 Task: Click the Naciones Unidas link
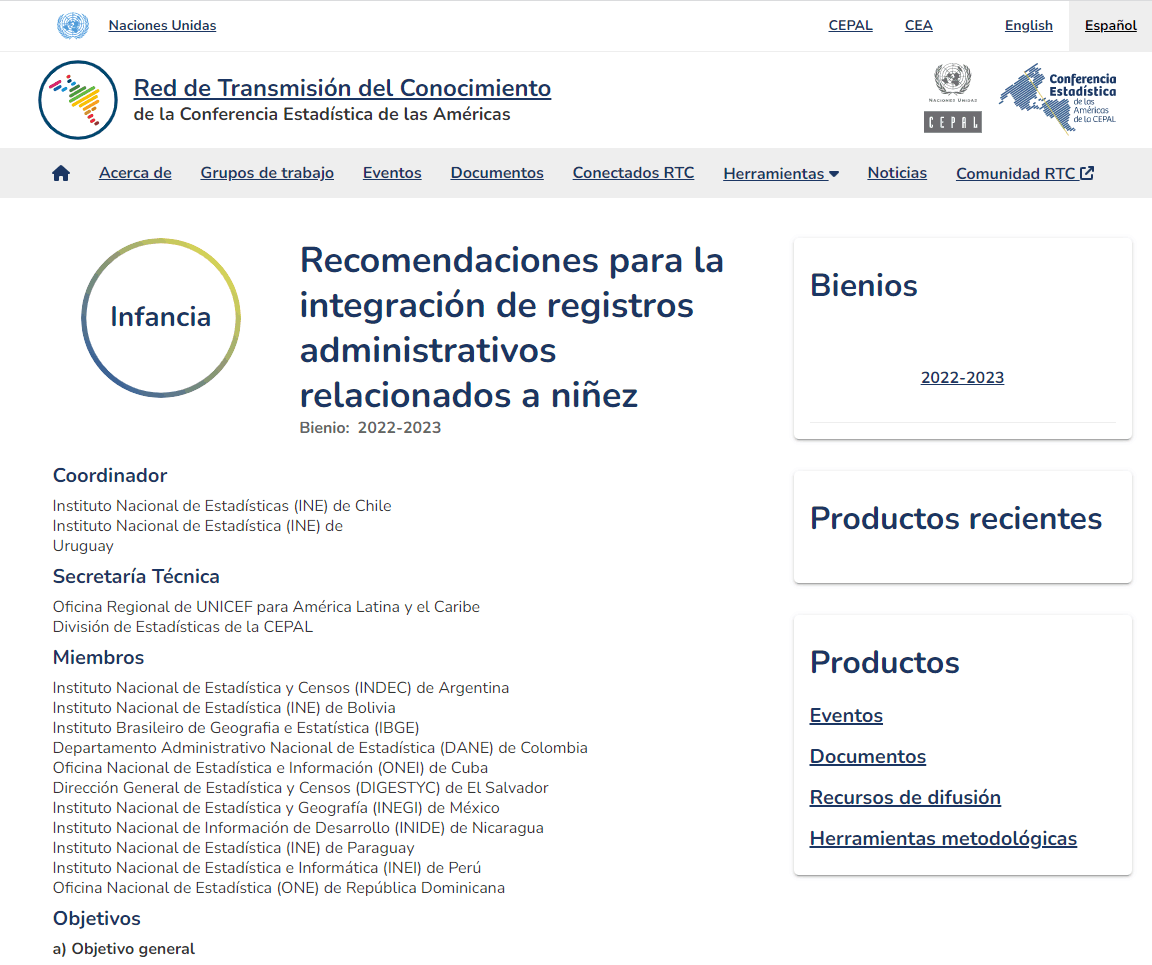(162, 26)
